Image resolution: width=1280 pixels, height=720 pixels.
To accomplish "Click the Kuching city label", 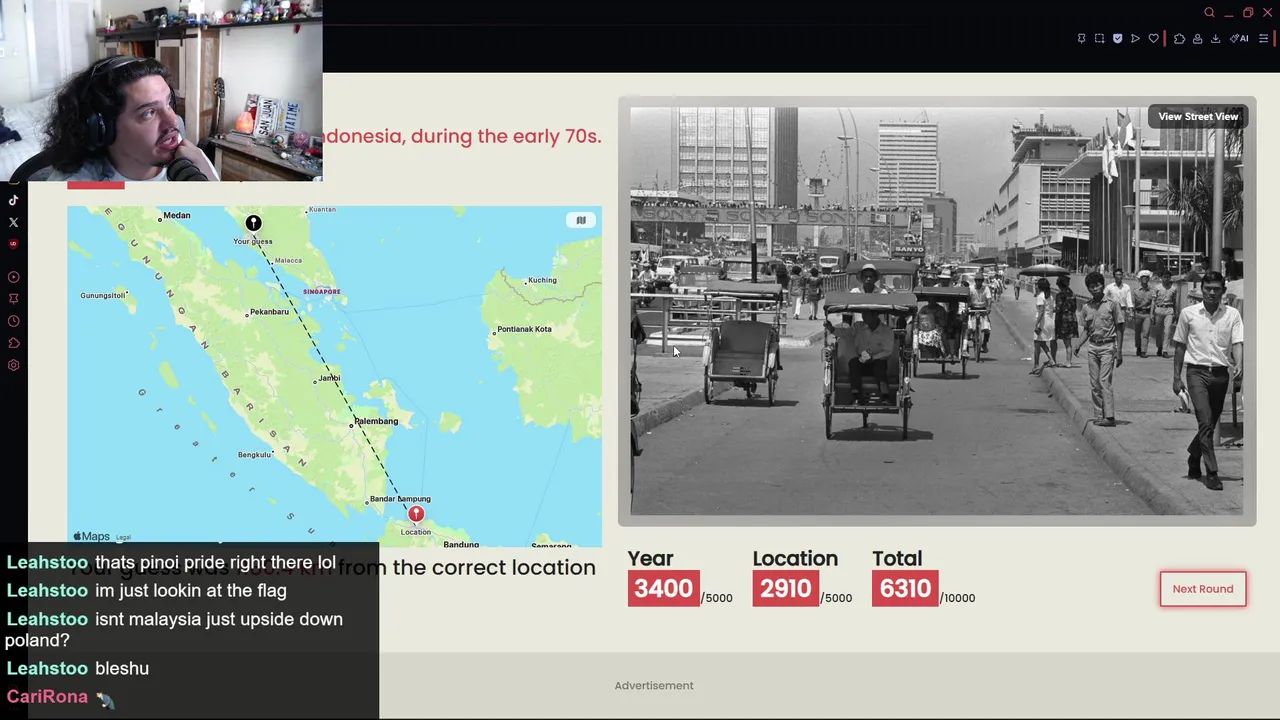I will click(542, 280).
